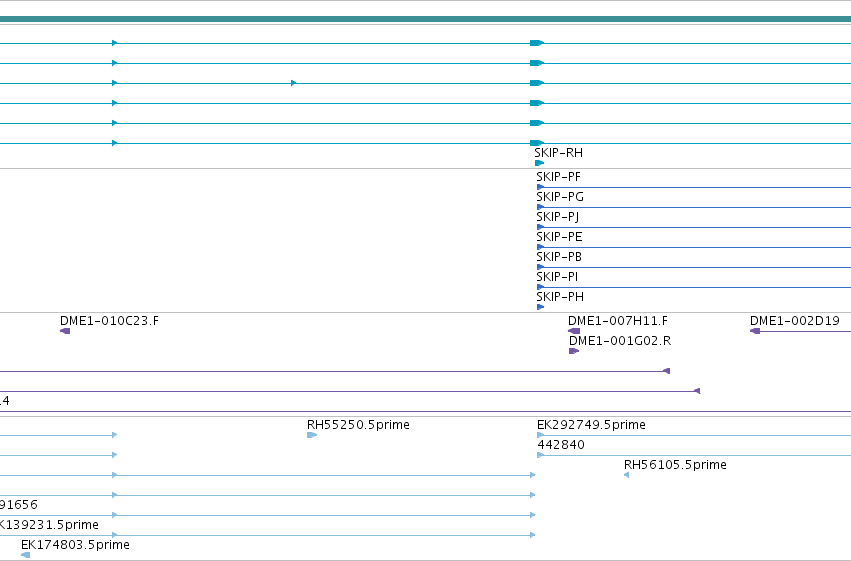This screenshot has height=561, width=851.
Task: Select the RH56105.5prime EST label
Action: [x=675, y=465]
